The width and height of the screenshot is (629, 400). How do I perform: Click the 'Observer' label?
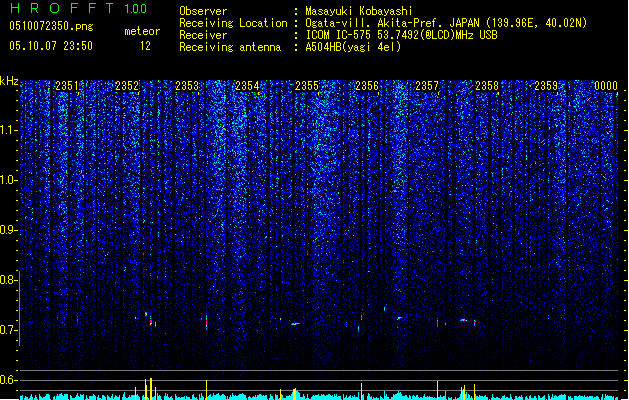[203, 11]
